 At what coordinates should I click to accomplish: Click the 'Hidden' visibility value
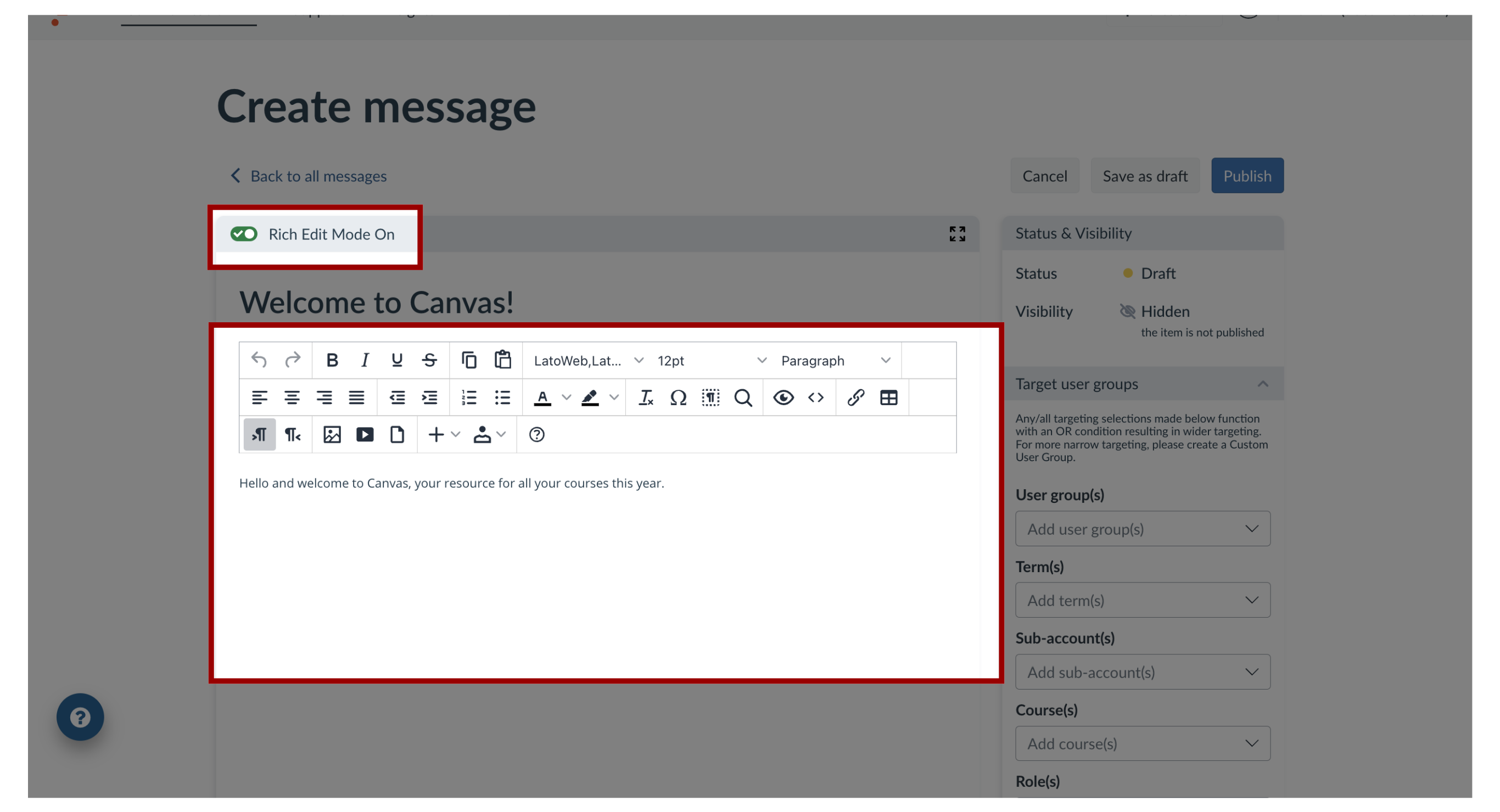(1165, 311)
